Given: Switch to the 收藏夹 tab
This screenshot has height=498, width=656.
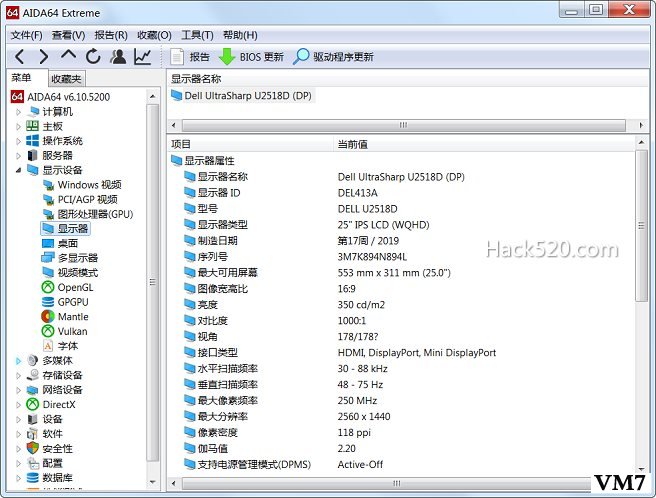Looking at the screenshot, I should point(66,79).
